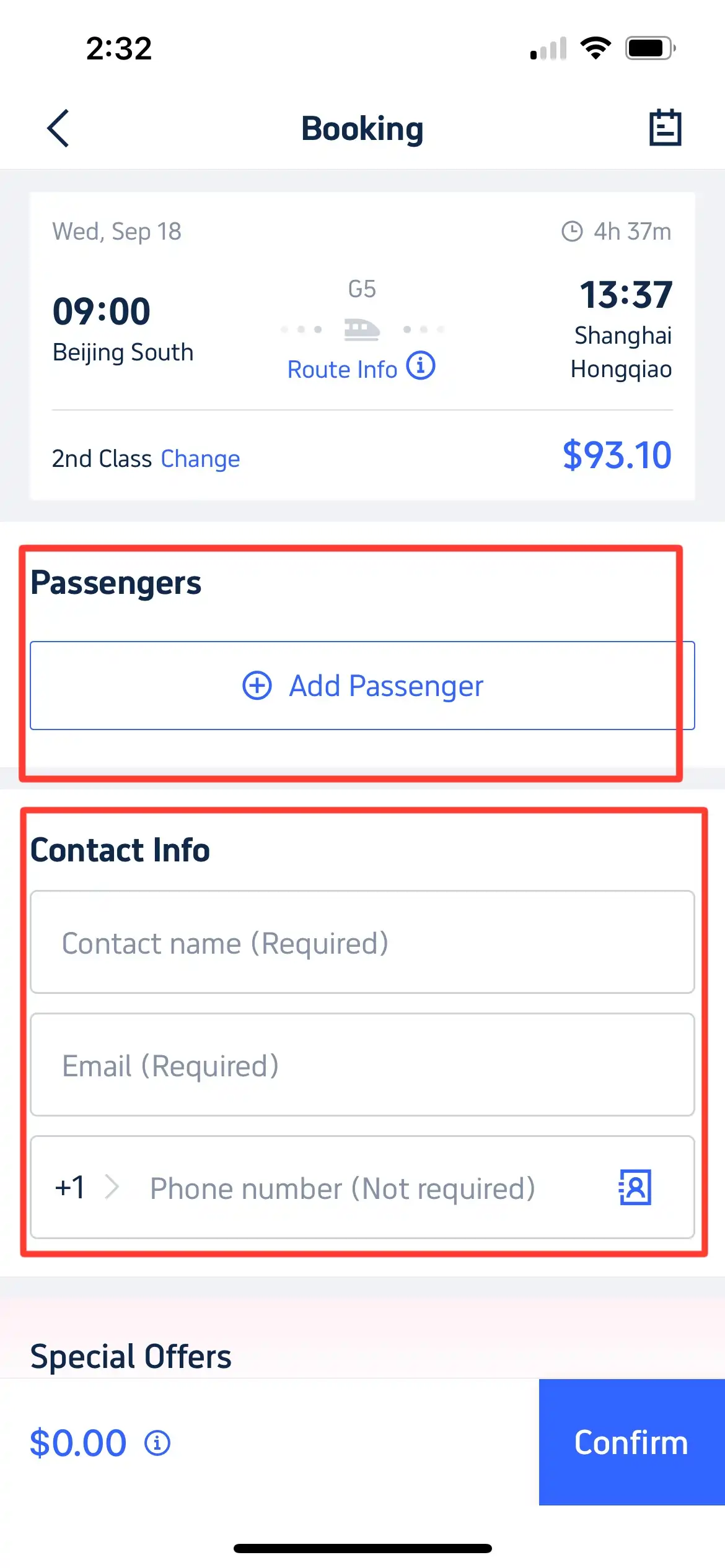Tap the back arrow in the header
The width and height of the screenshot is (725, 1568).
pos(58,128)
